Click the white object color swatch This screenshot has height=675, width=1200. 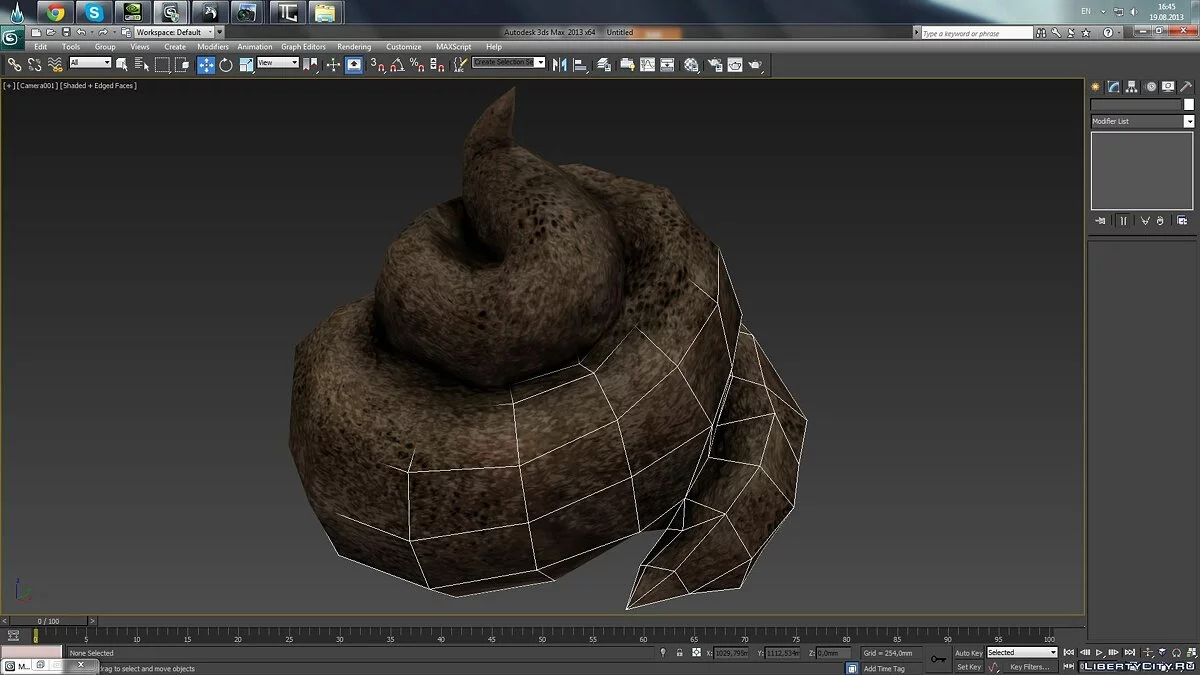click(x=1188, y=104)
